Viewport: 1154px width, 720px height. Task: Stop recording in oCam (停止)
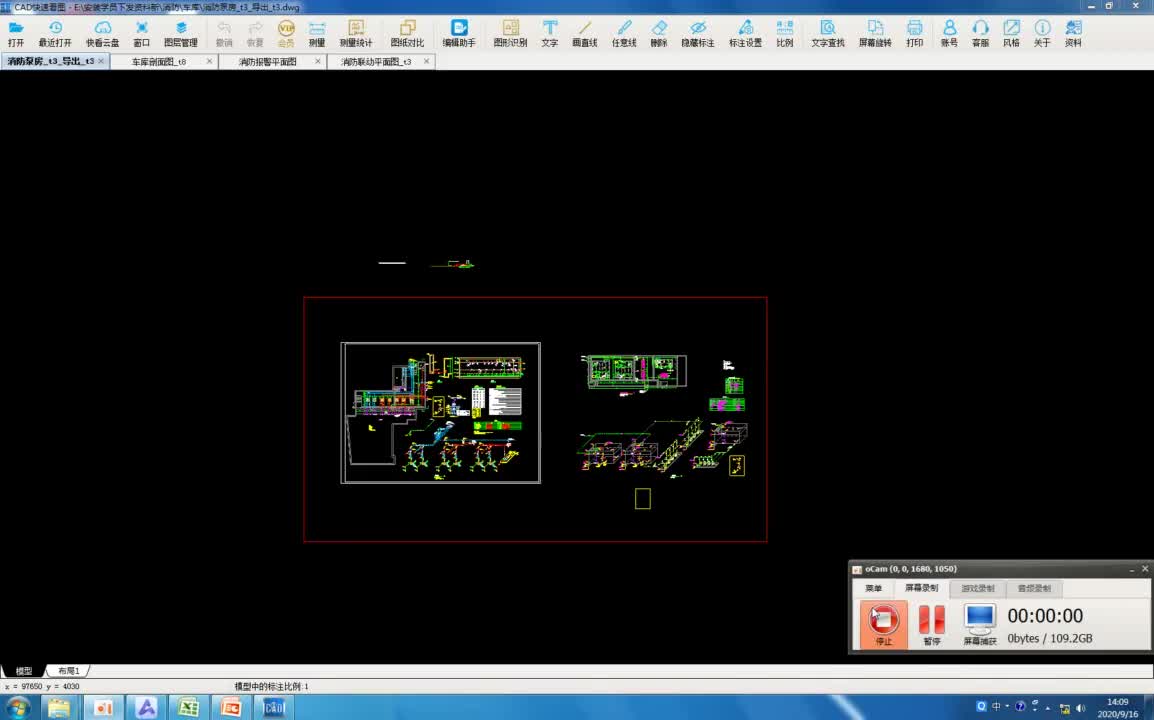(x=883, y=624)
